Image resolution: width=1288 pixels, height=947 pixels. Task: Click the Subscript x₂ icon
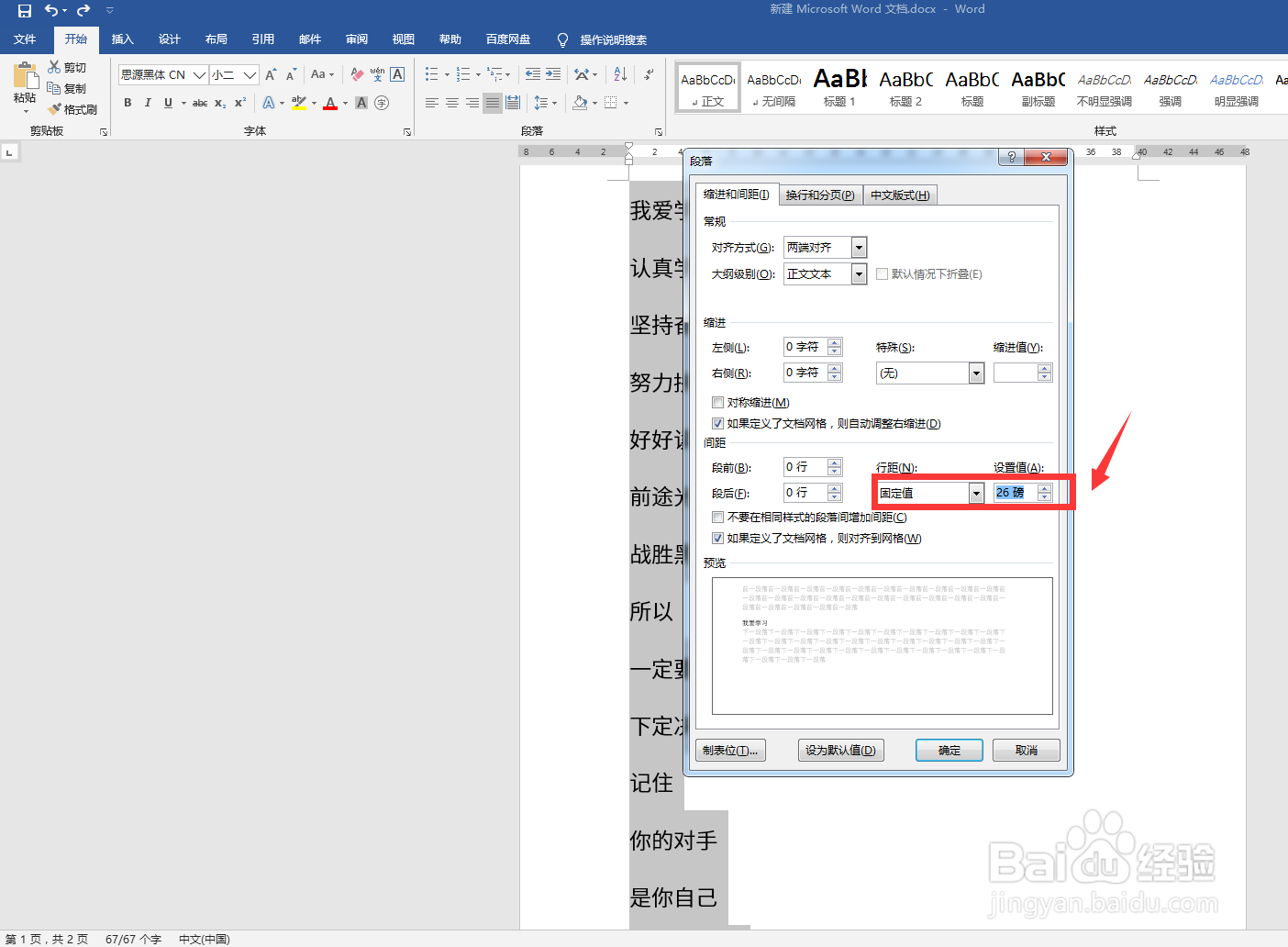(220, 103)
